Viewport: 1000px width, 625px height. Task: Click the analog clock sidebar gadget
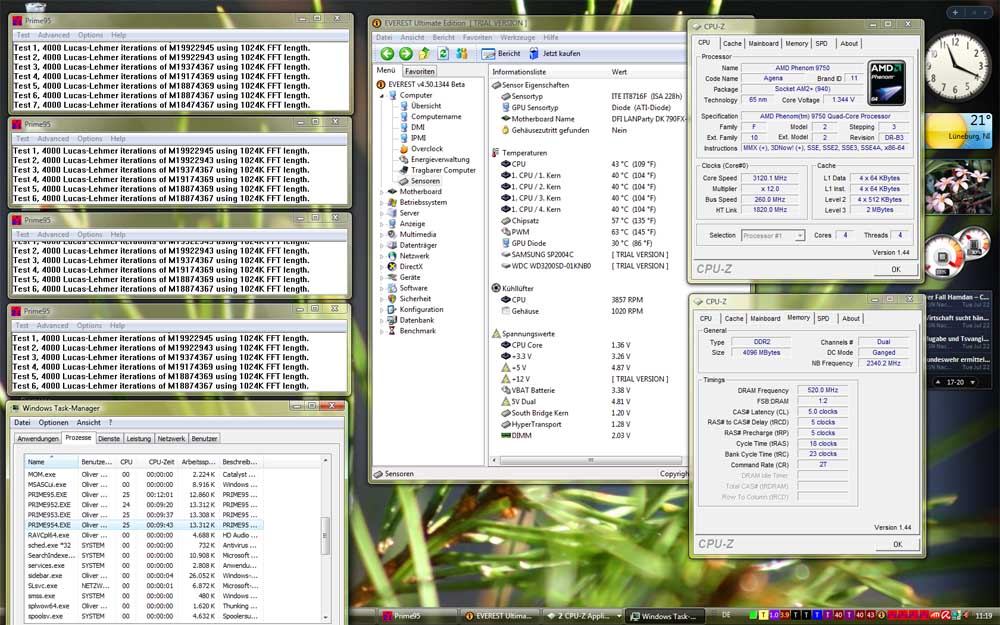pos(956,64)
